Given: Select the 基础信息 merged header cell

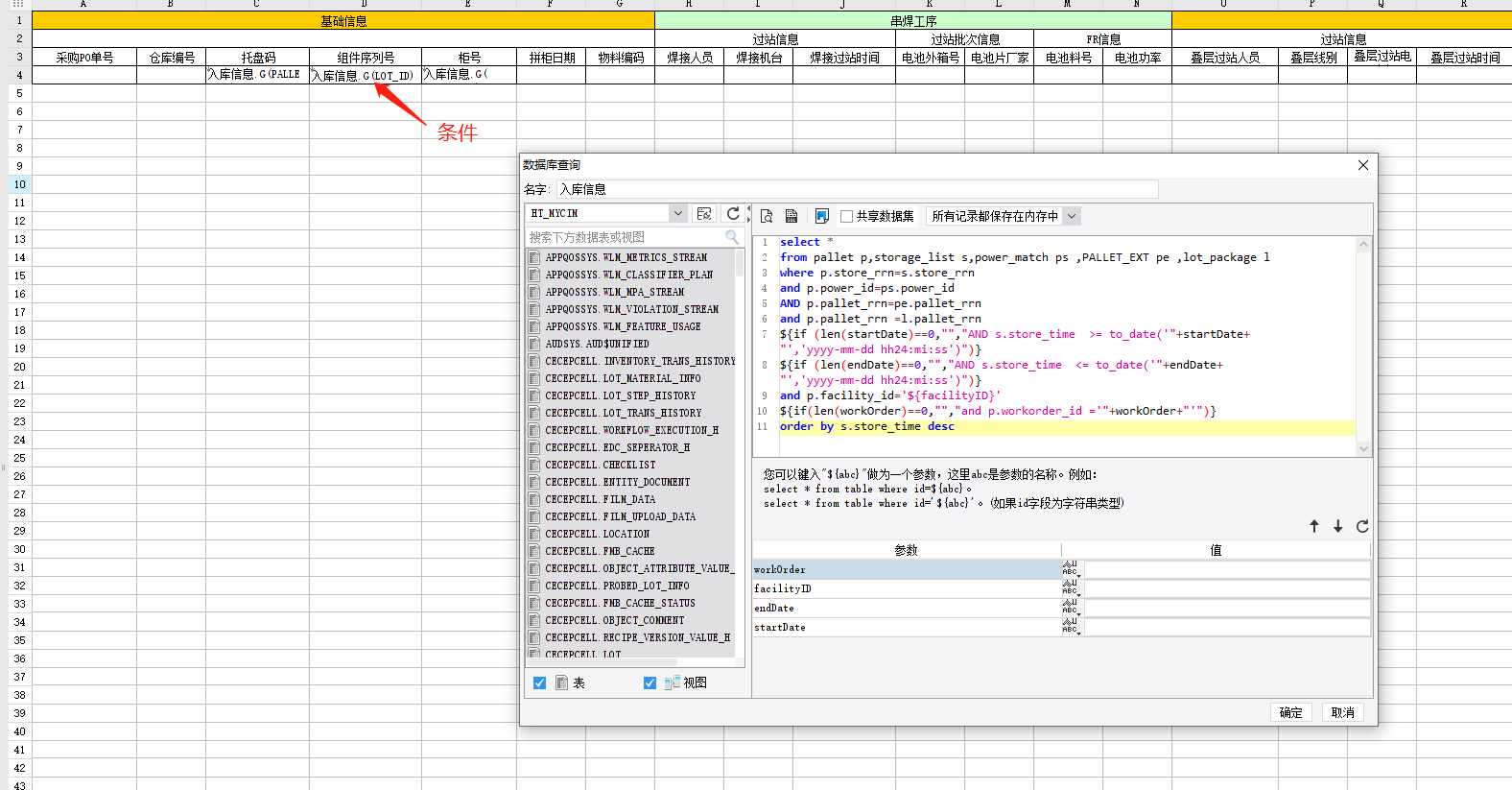Looking at the screenshot, I should pos(343,20).
